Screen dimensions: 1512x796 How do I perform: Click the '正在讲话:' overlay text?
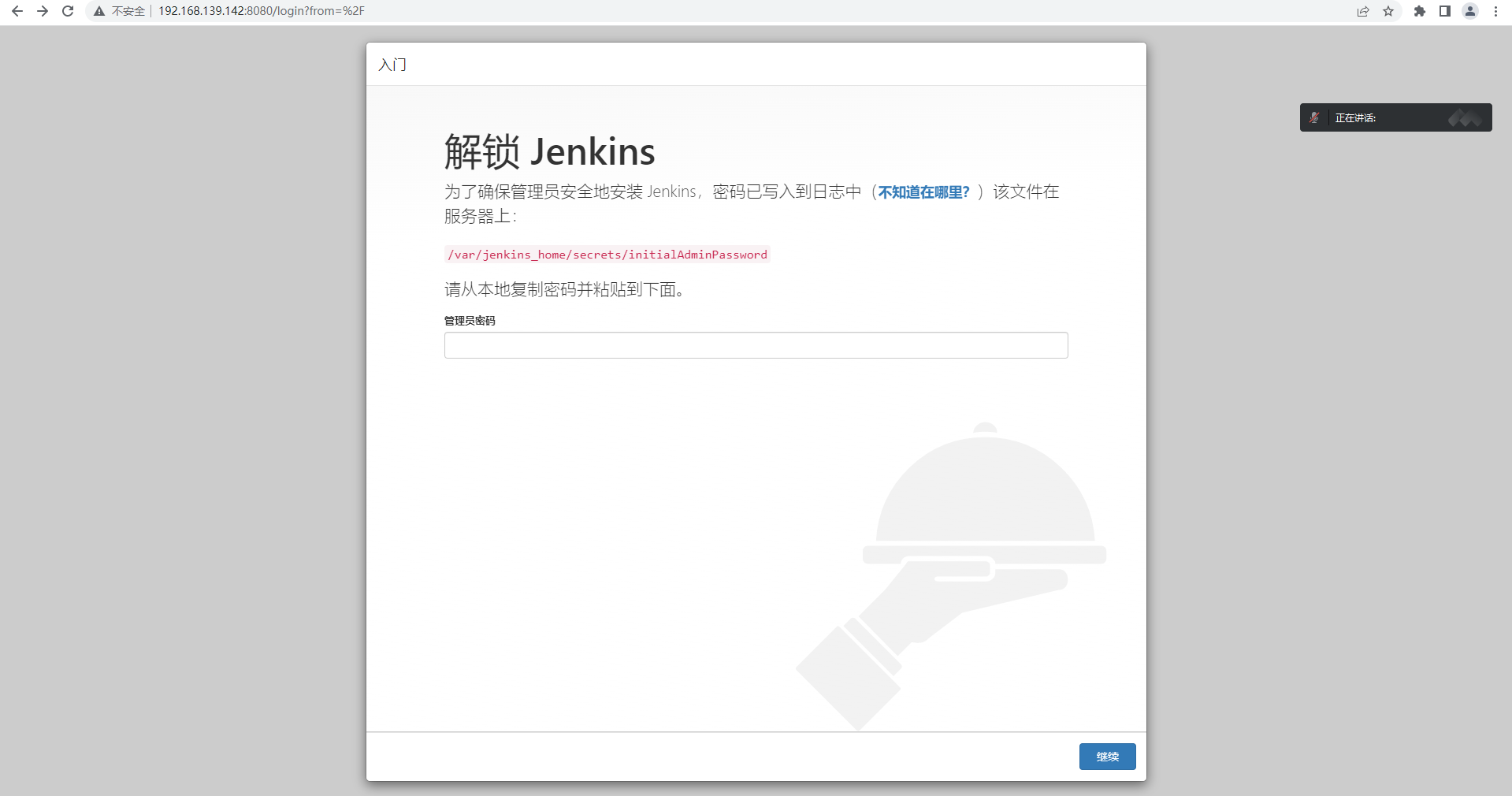(1355, 118)
